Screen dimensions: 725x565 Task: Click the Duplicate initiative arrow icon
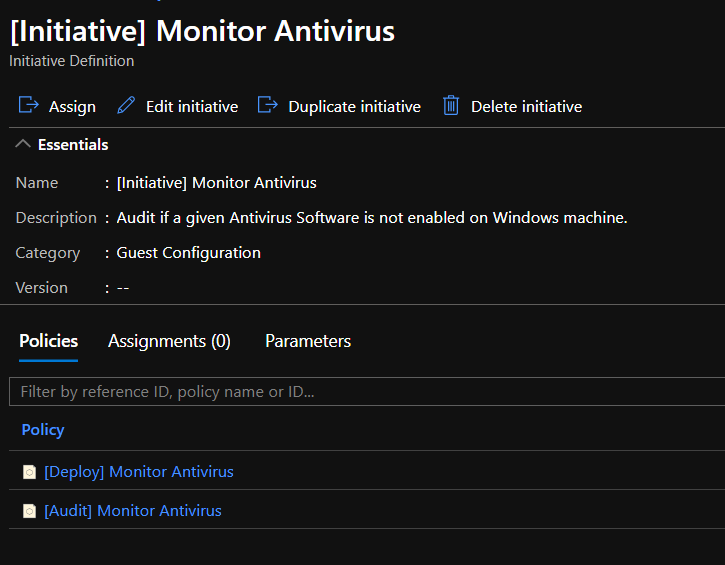[267, 106]
